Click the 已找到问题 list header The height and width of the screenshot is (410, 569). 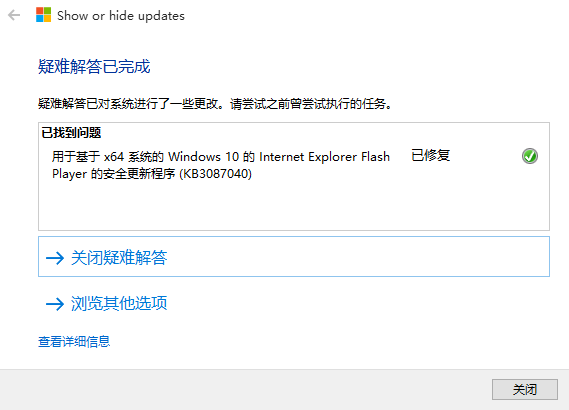tap(71, 133)
